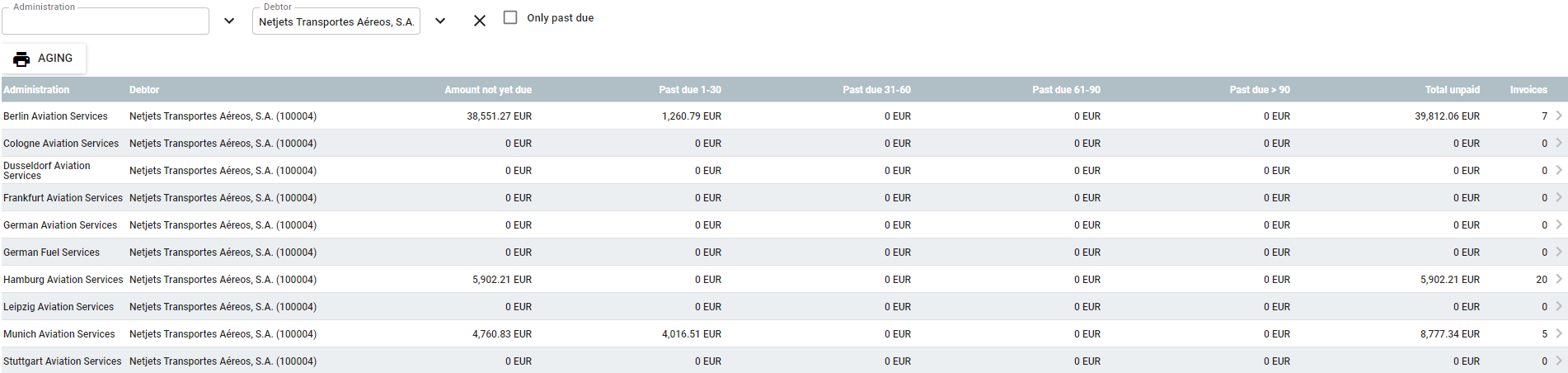1568x373 pixels.
Task: Expand the Administration dropdown arrow
Action: coord(229,21)
